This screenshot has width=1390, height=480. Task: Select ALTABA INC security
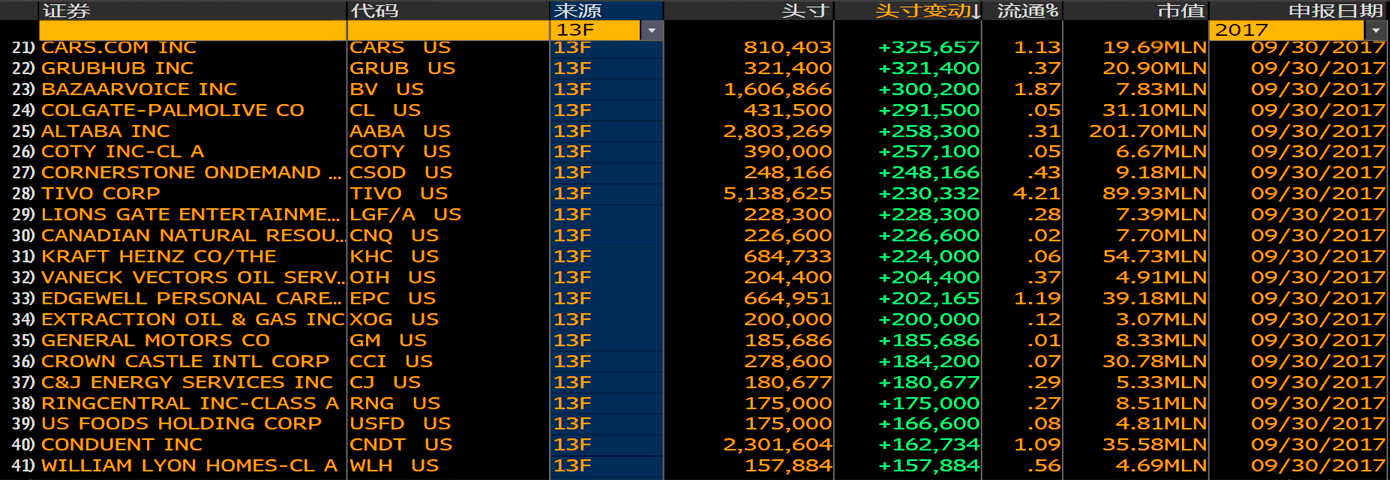click(106, 131)
